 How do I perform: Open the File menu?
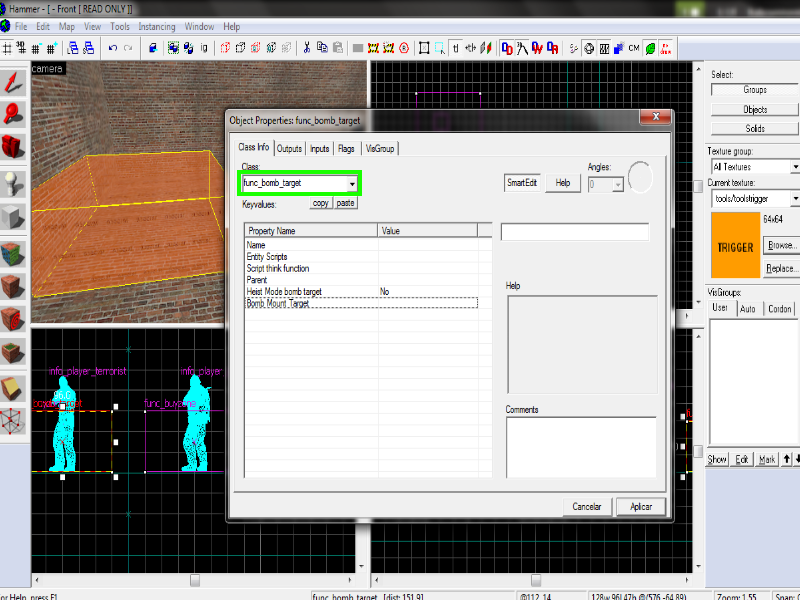[21, 27]
